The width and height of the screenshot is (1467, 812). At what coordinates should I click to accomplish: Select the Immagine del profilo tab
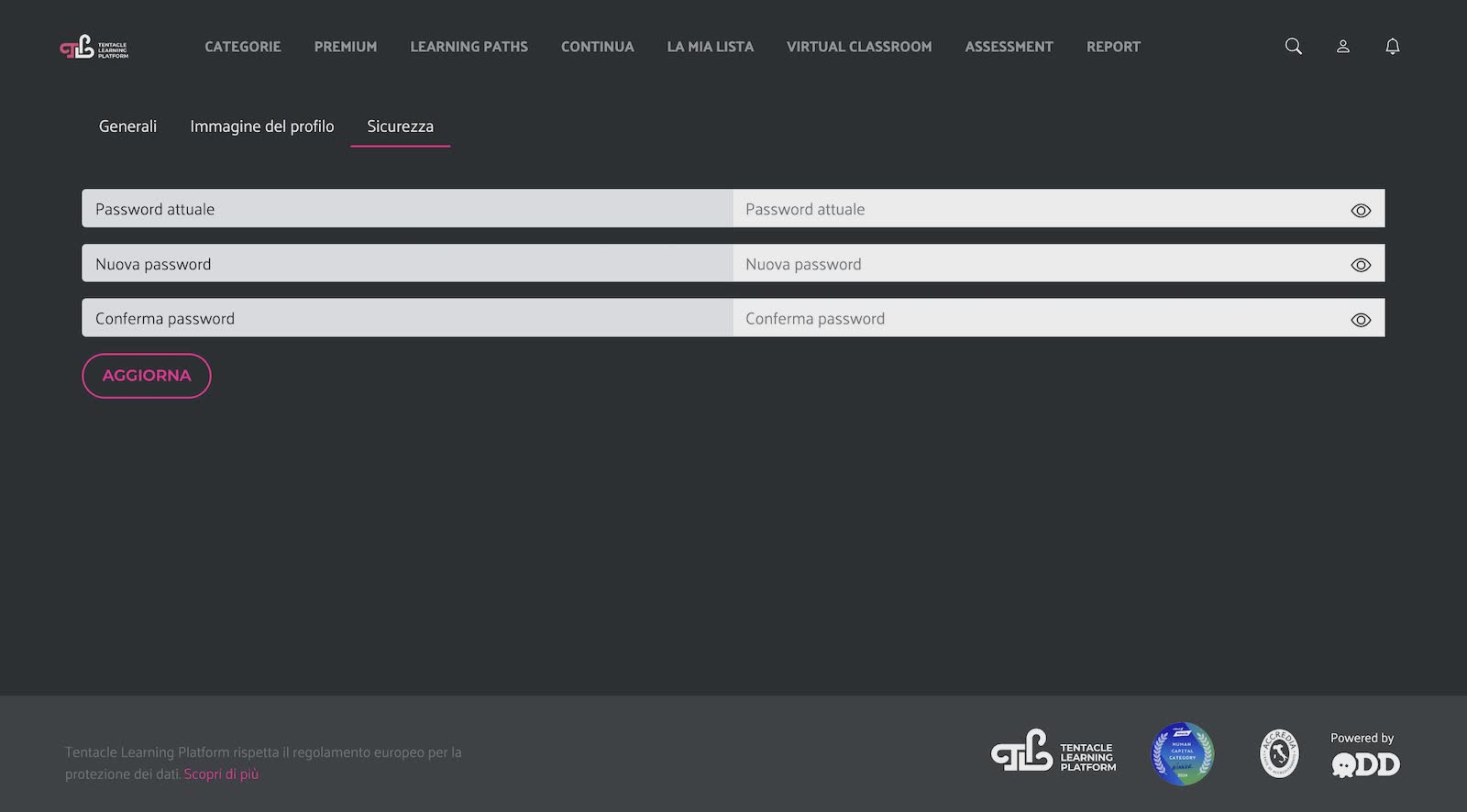(261, 126)
